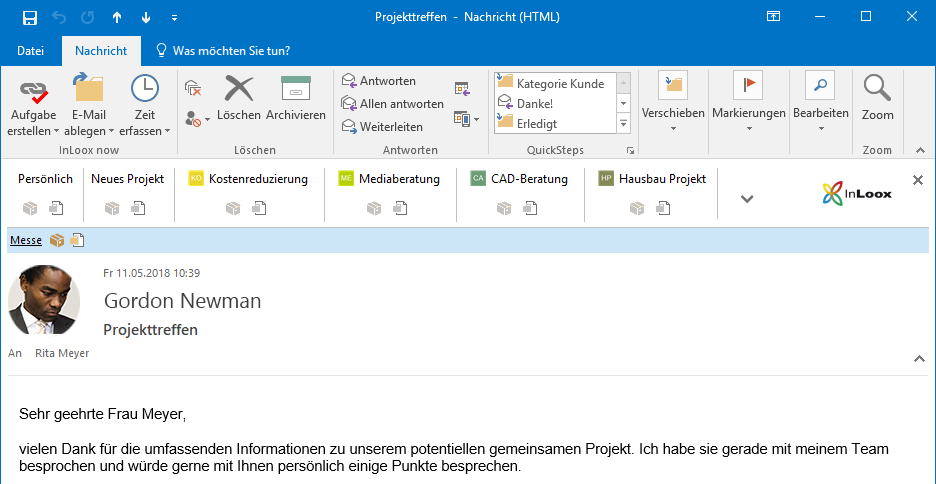Click Antworten reply button

click(378, 81)
